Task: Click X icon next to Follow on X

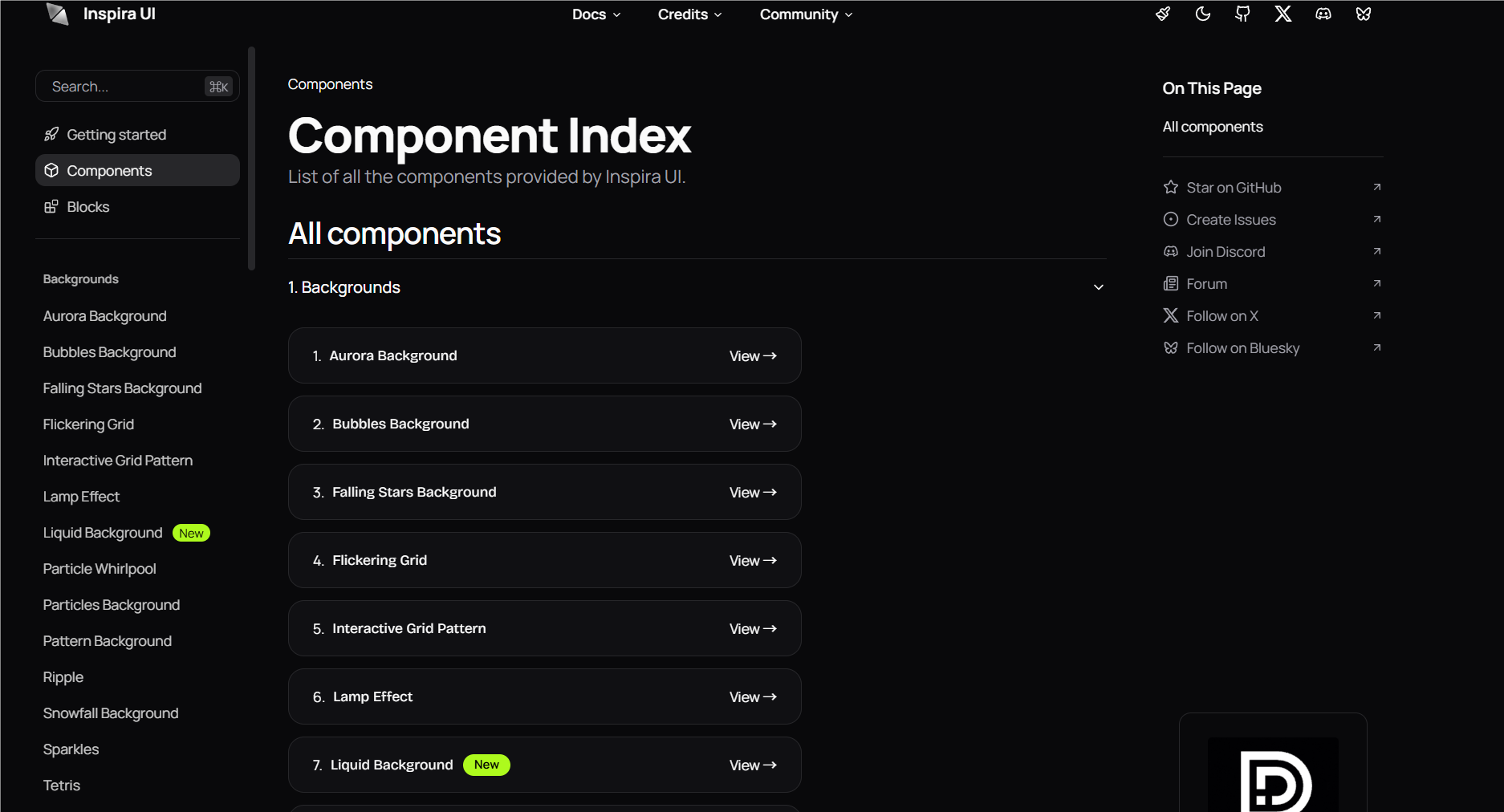Action: pyautogui.click(x=1171, y=315)
